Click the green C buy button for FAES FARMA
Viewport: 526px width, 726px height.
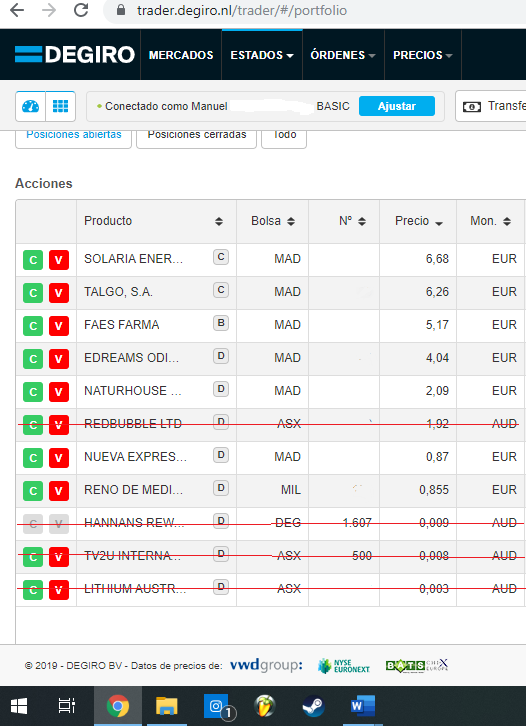[33, 325]
